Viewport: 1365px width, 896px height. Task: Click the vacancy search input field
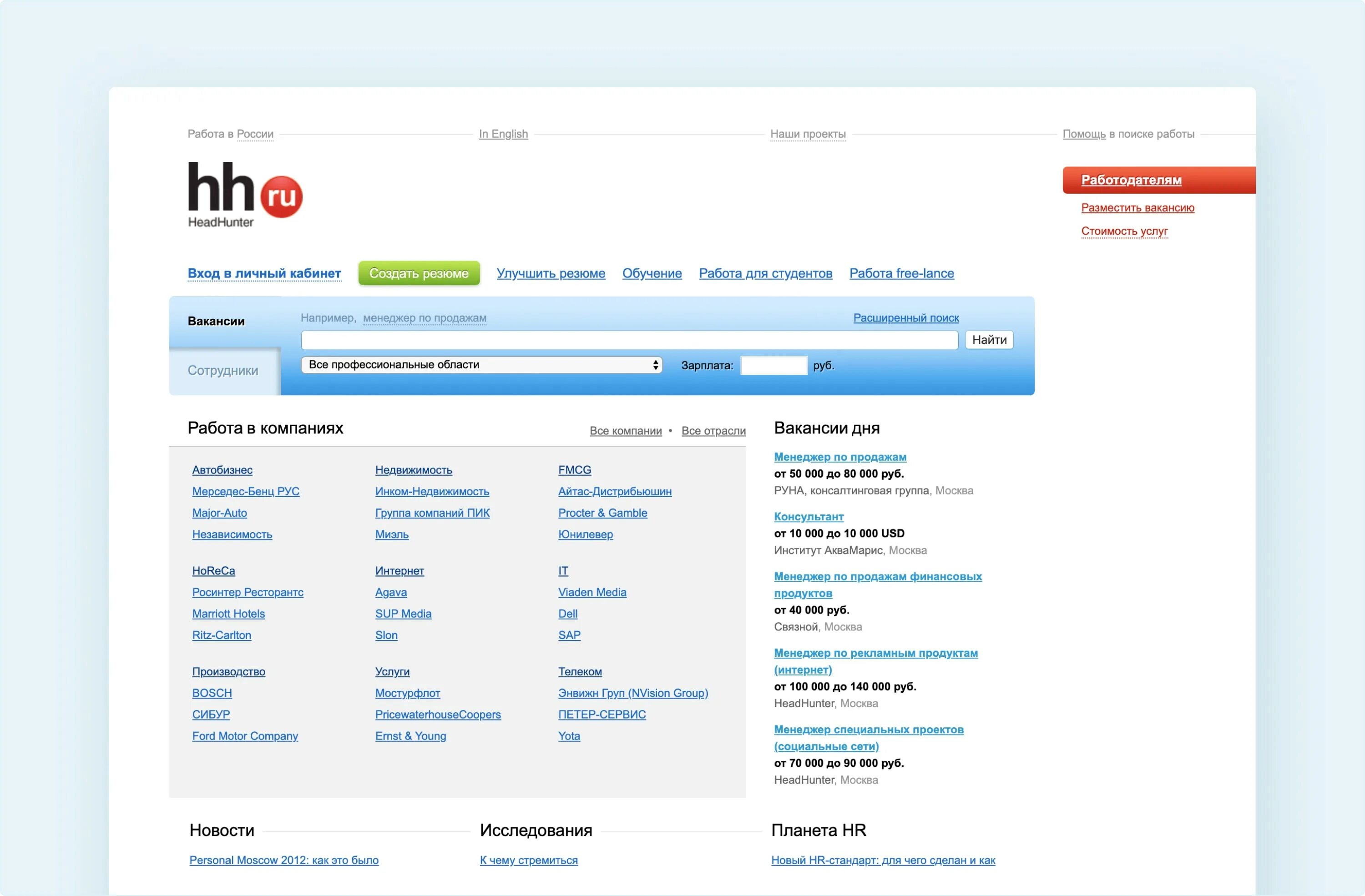pos(629,340)
